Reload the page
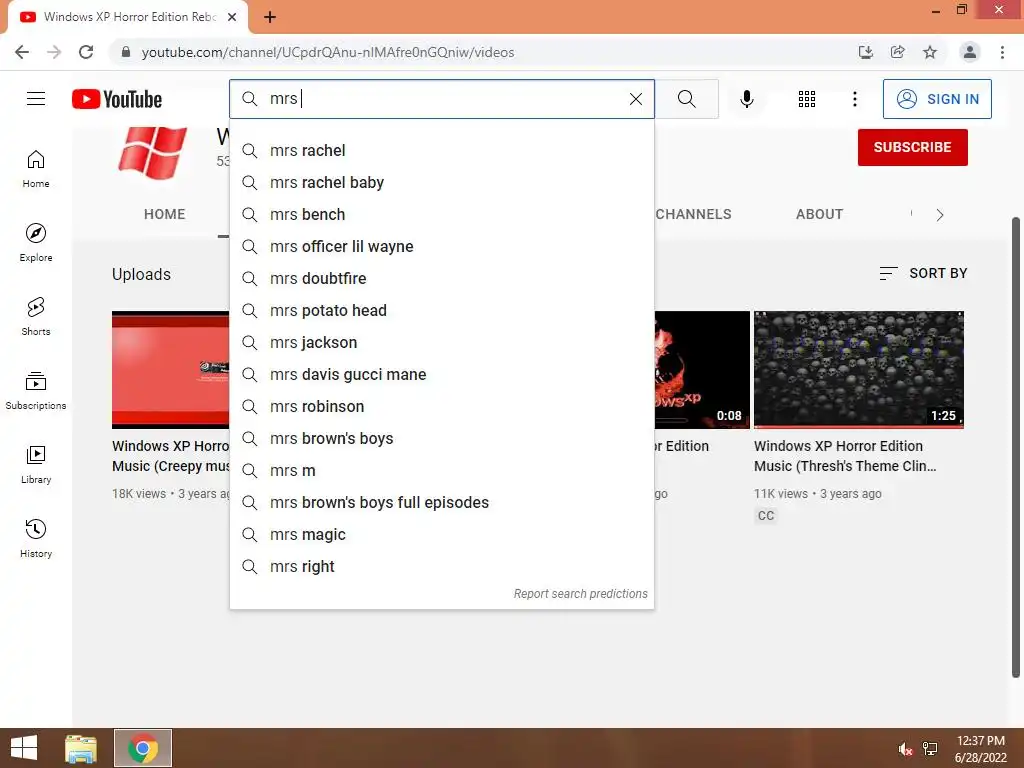 pos(86,52)
